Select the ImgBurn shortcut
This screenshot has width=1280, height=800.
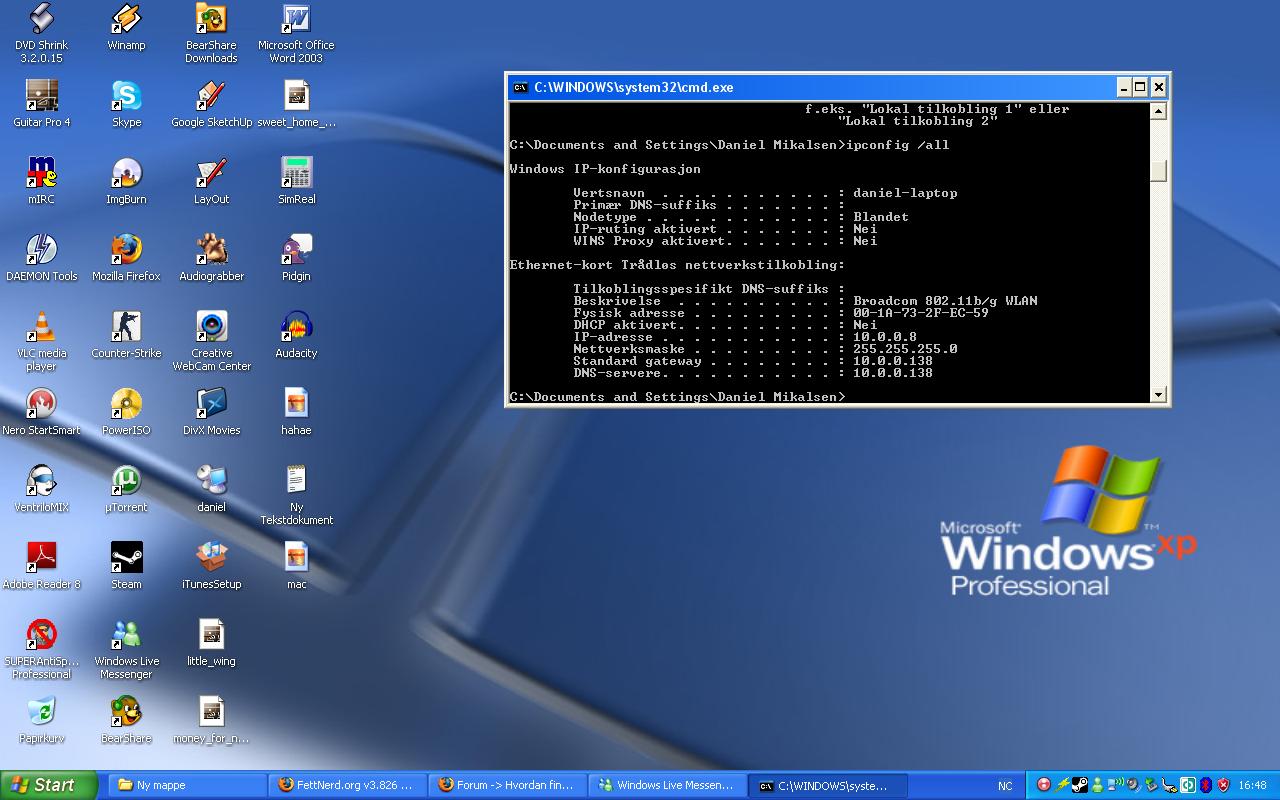click(x=126, y=181)
